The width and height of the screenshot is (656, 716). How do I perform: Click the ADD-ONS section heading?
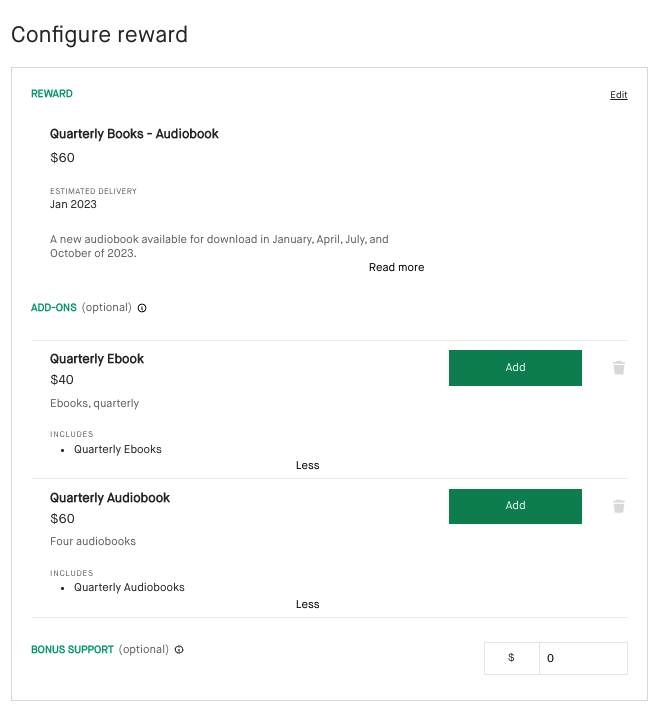click(53, 307)
